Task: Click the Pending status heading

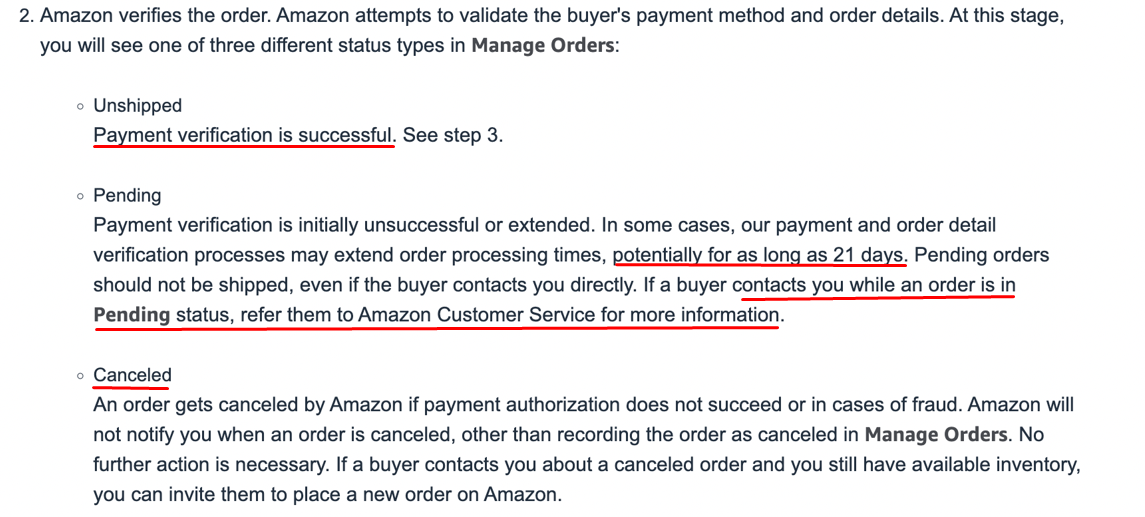Action: 127,196
